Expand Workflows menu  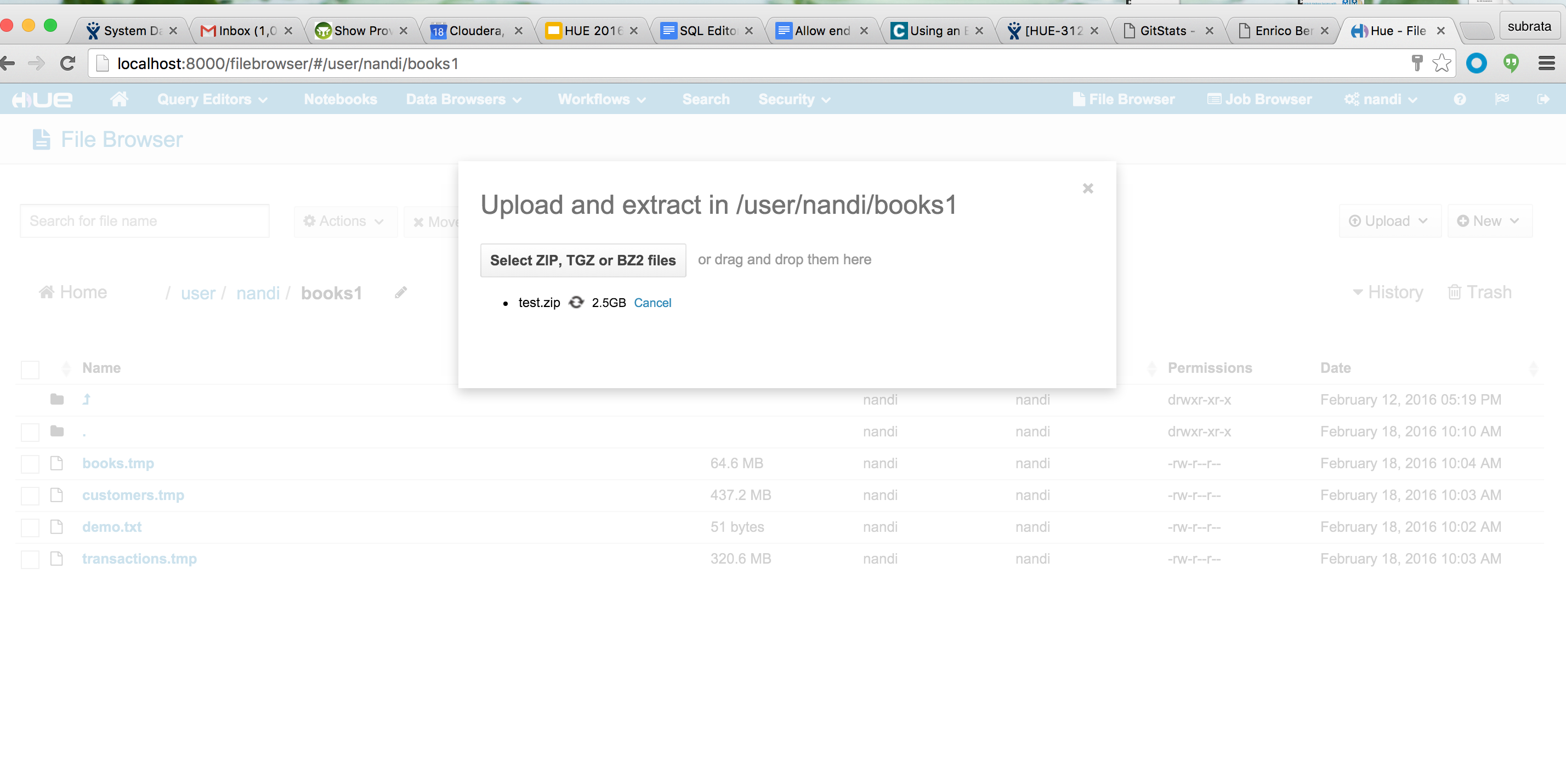coord(601,99)
